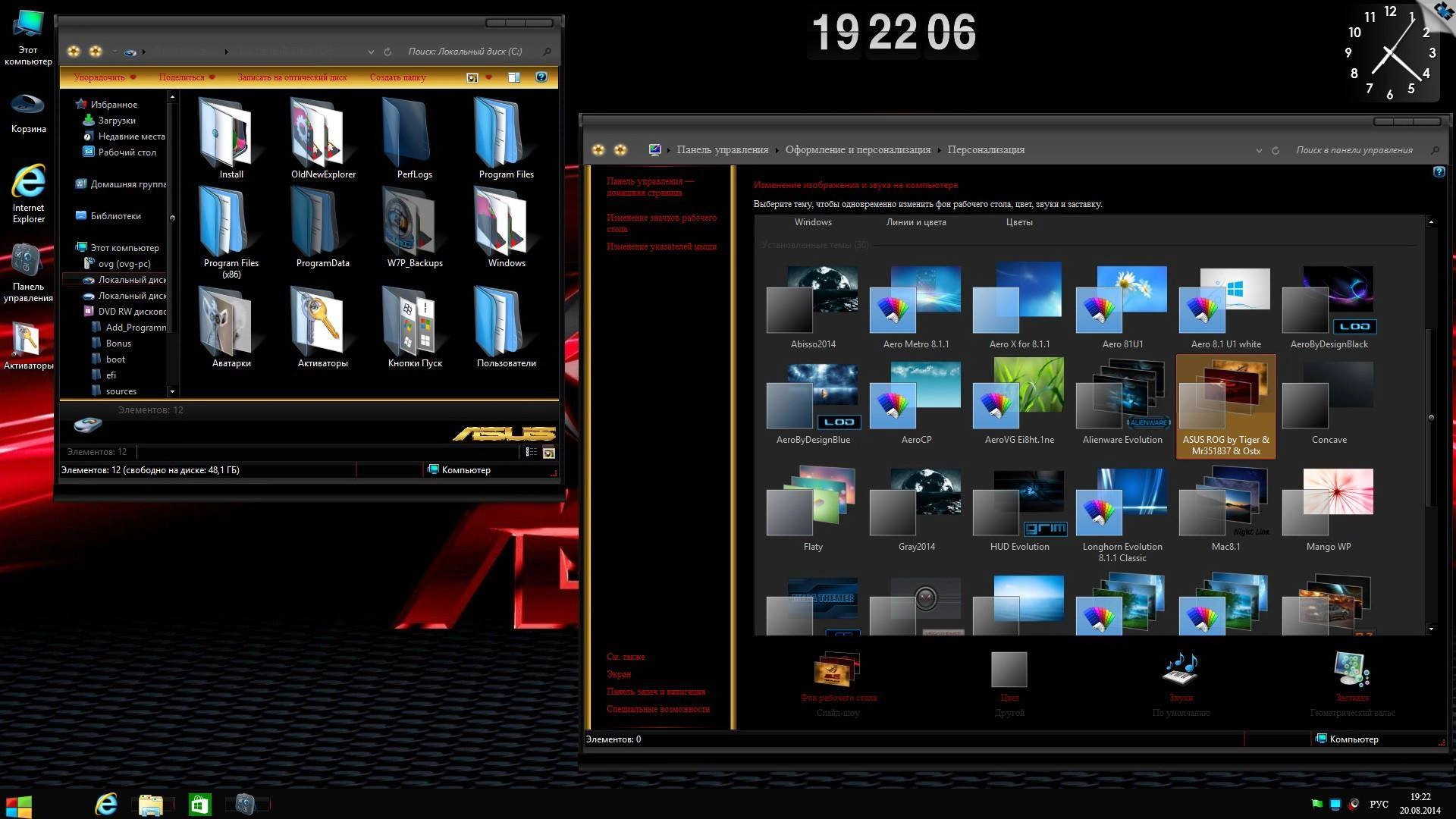Viewport: 1456px width, 819px height.
Task: Apply the Mango WP theme
Action: pyautogui.click(x=1329, y=510)
